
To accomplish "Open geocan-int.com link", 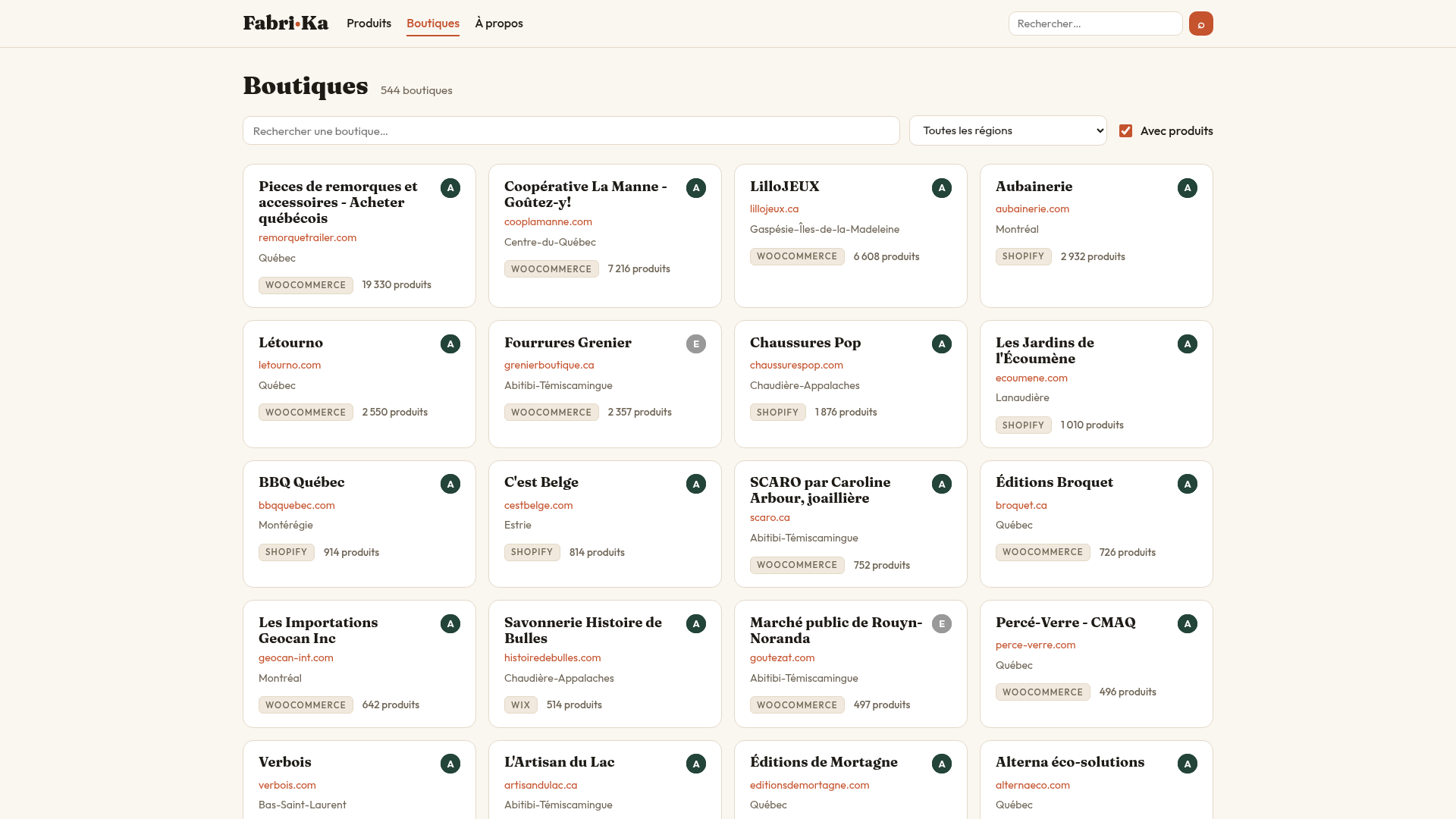I will point(296,658).
